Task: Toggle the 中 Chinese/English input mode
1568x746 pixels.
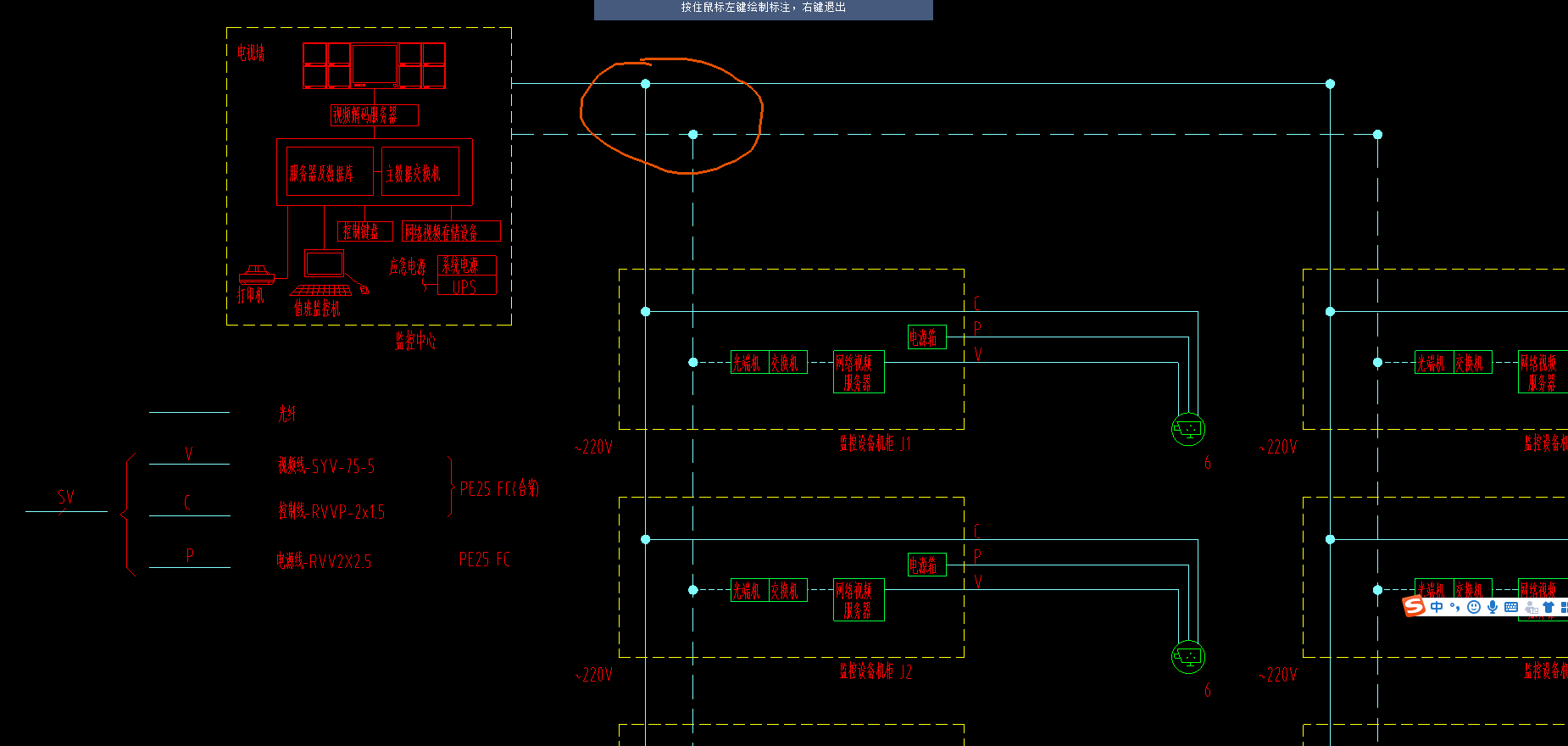Action: pos(1437,607)
